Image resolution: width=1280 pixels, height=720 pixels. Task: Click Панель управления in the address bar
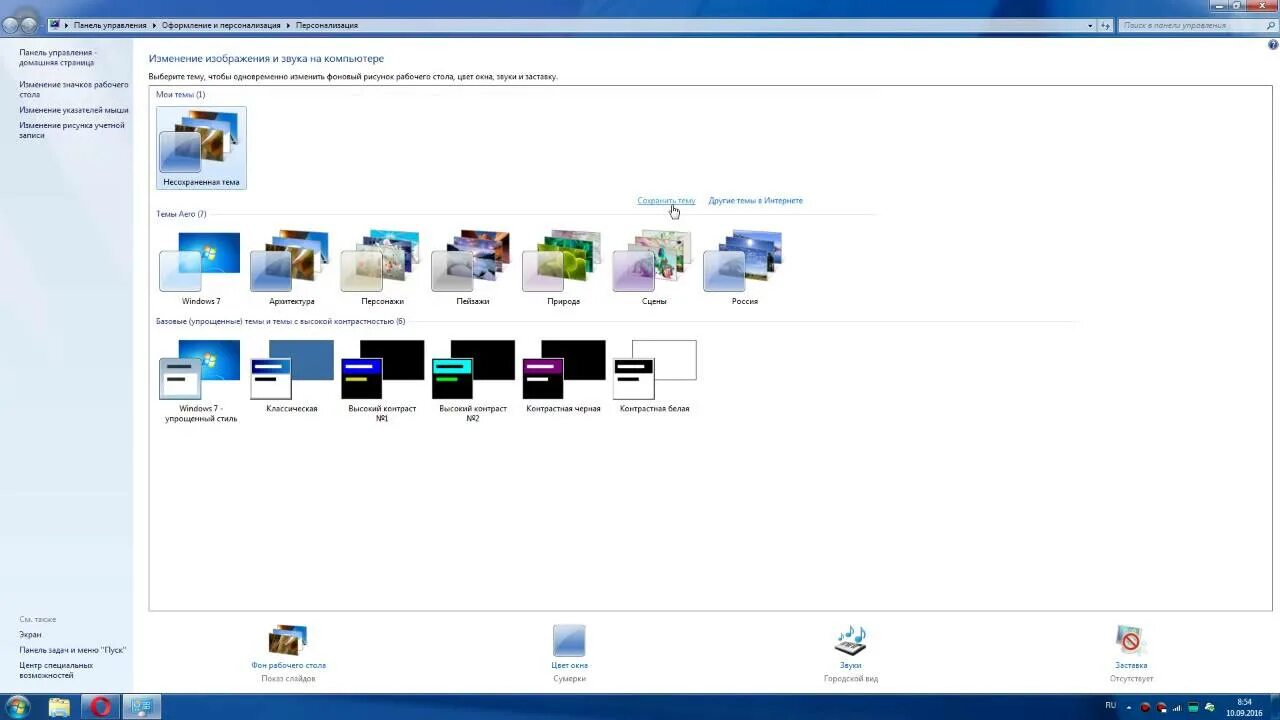[110, 25]
